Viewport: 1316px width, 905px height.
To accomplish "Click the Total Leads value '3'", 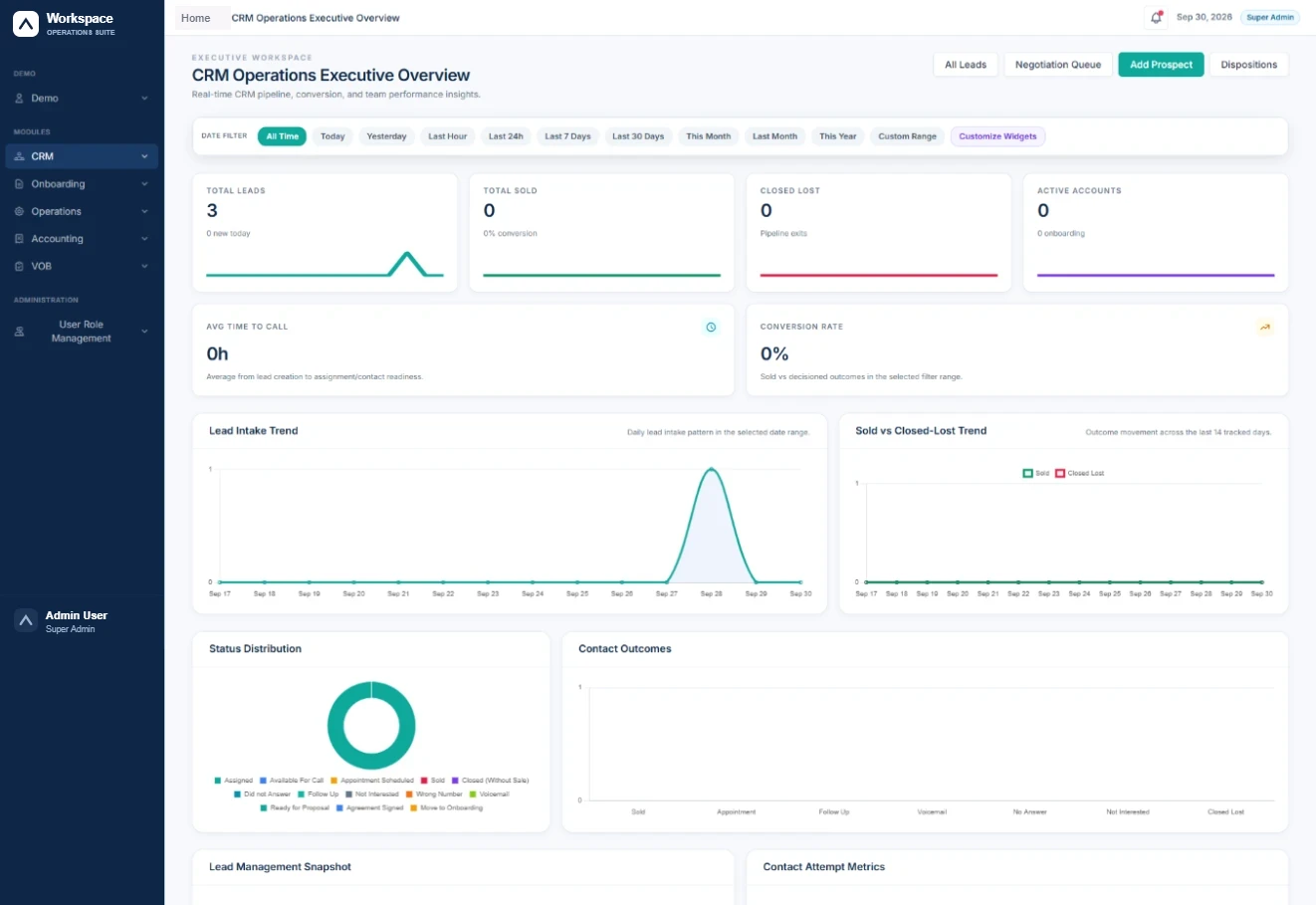I will (x=212, y=210).
